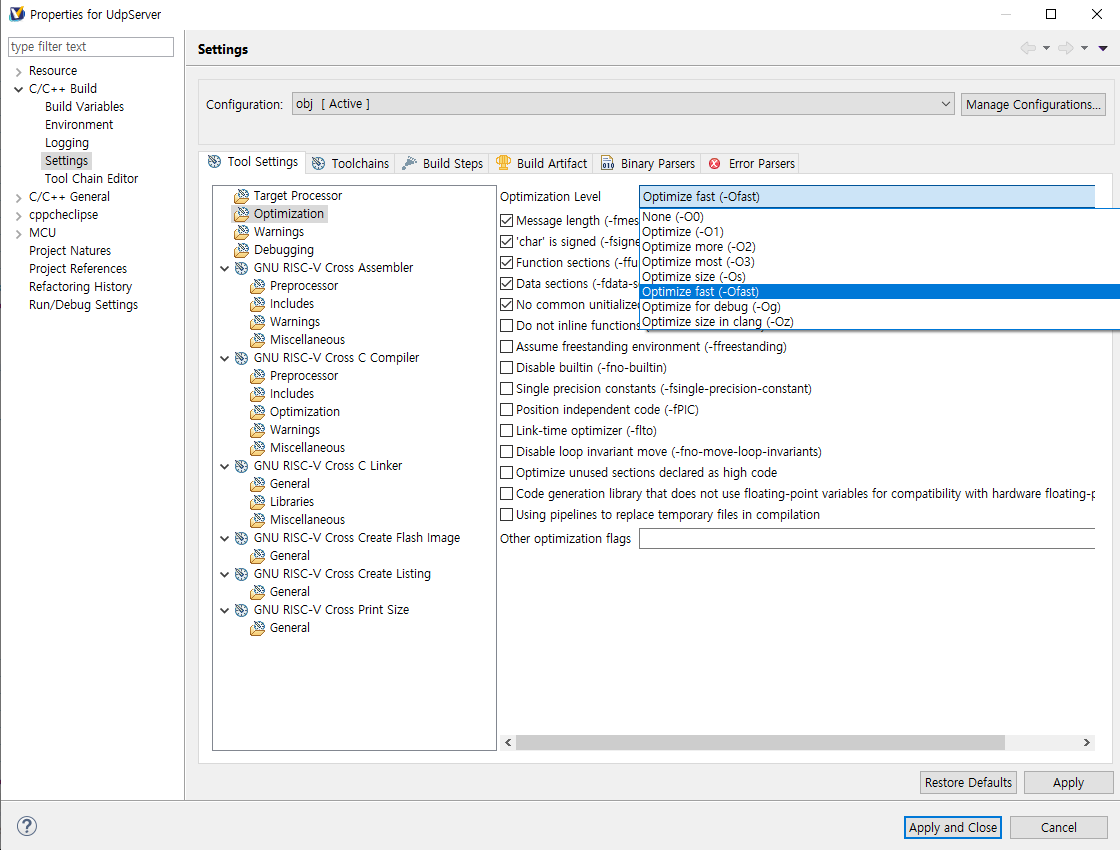The image size is (1120, 850).
Task: Uncheck the Data sections checkbox
Action: pos(506,284)
